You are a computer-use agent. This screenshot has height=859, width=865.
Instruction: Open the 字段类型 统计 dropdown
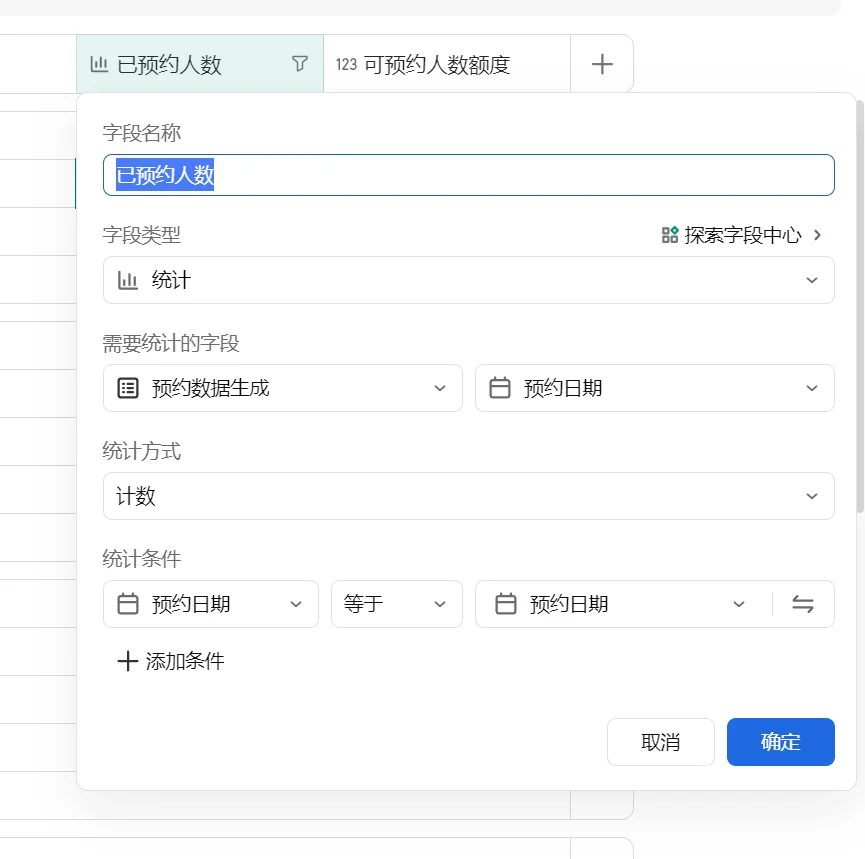coord(468,280)
